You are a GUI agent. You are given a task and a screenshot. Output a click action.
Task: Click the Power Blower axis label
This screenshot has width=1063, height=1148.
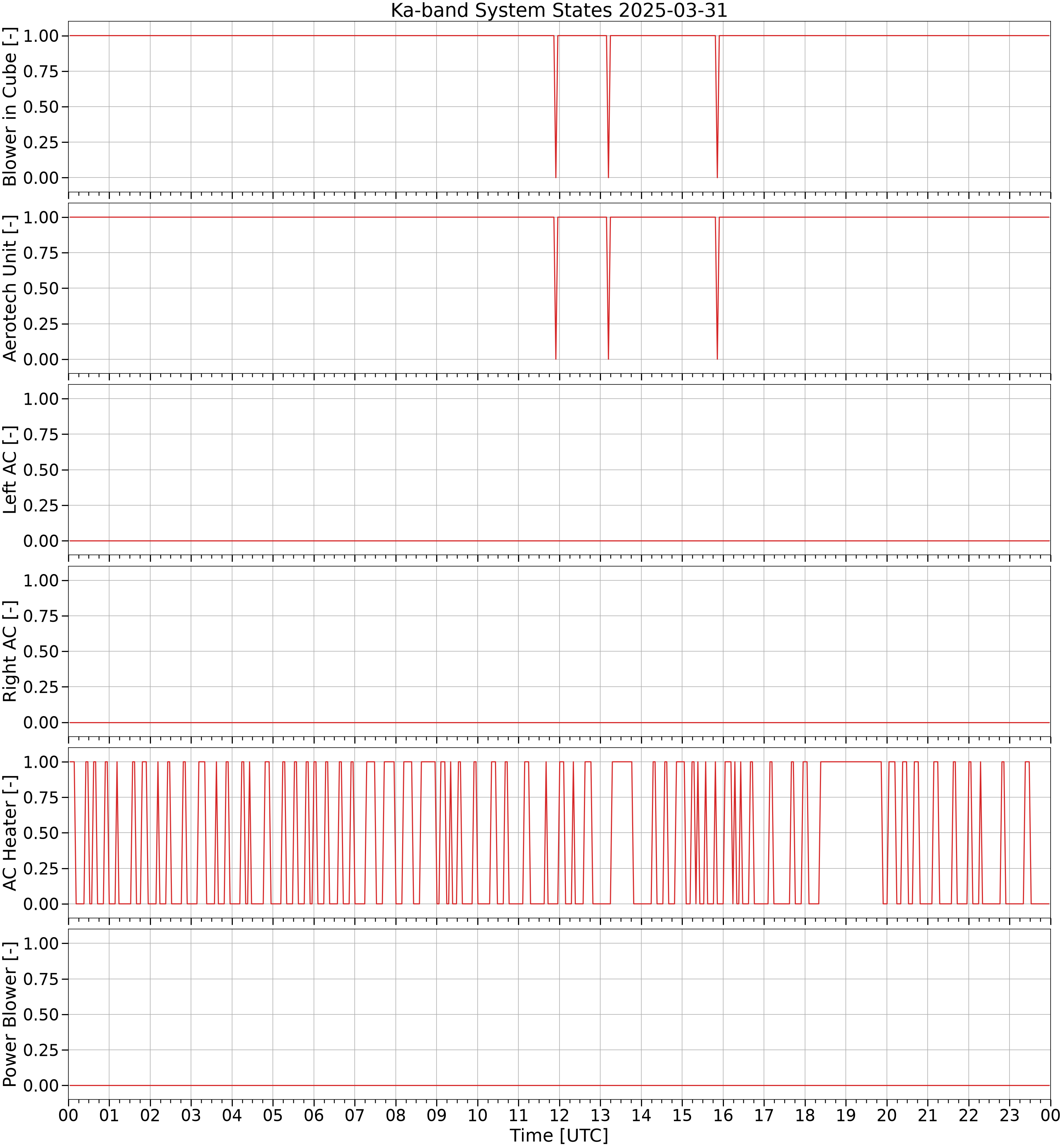(10, 1014)
